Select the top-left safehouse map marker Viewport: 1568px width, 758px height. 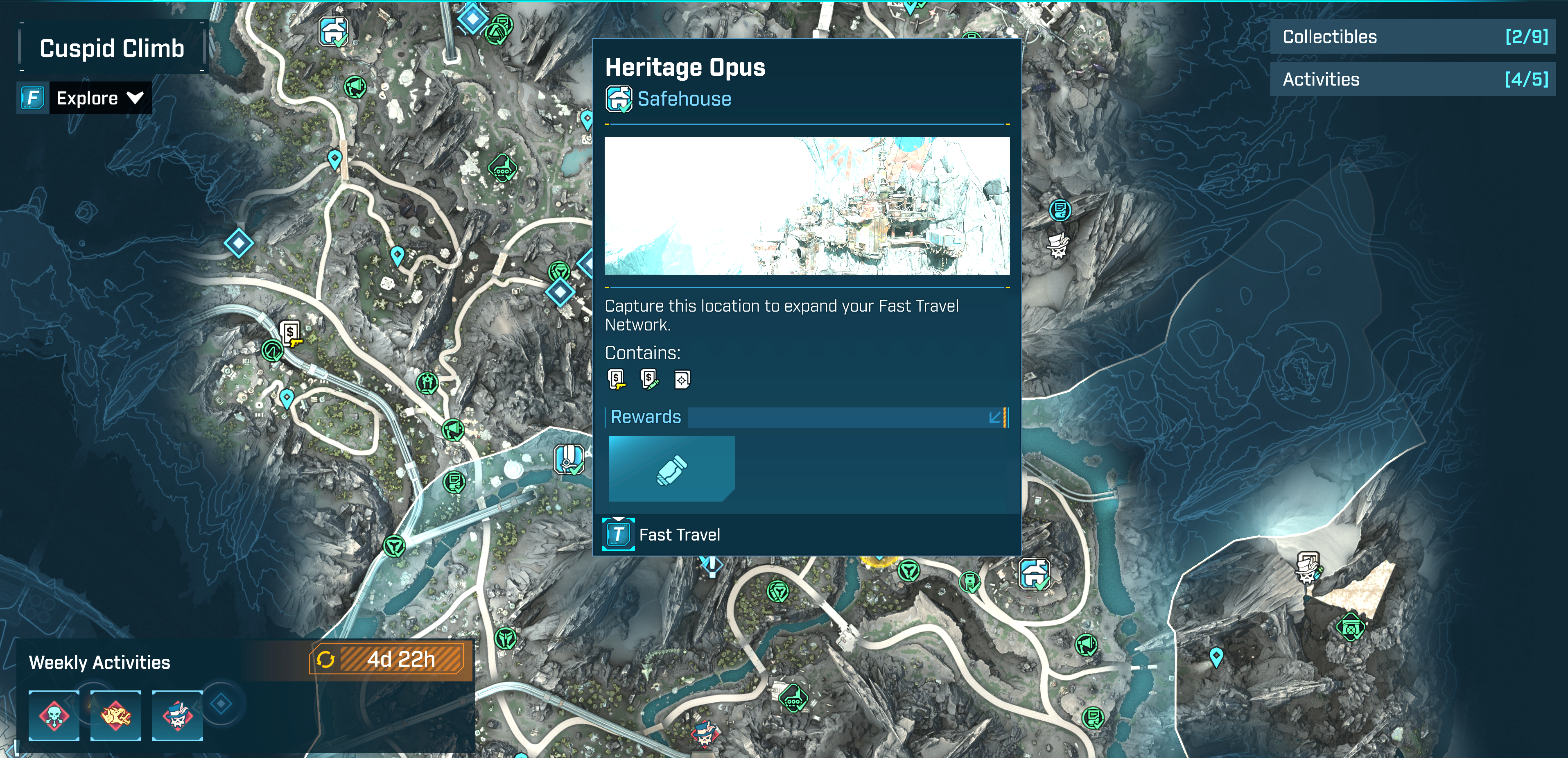[333, 30]
